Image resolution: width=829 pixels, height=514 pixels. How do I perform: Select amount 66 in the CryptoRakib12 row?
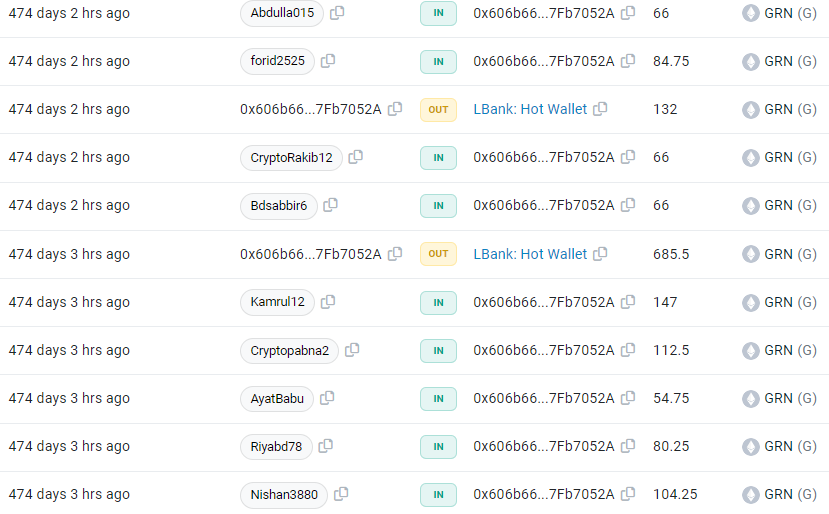click(x=661, y=158)
